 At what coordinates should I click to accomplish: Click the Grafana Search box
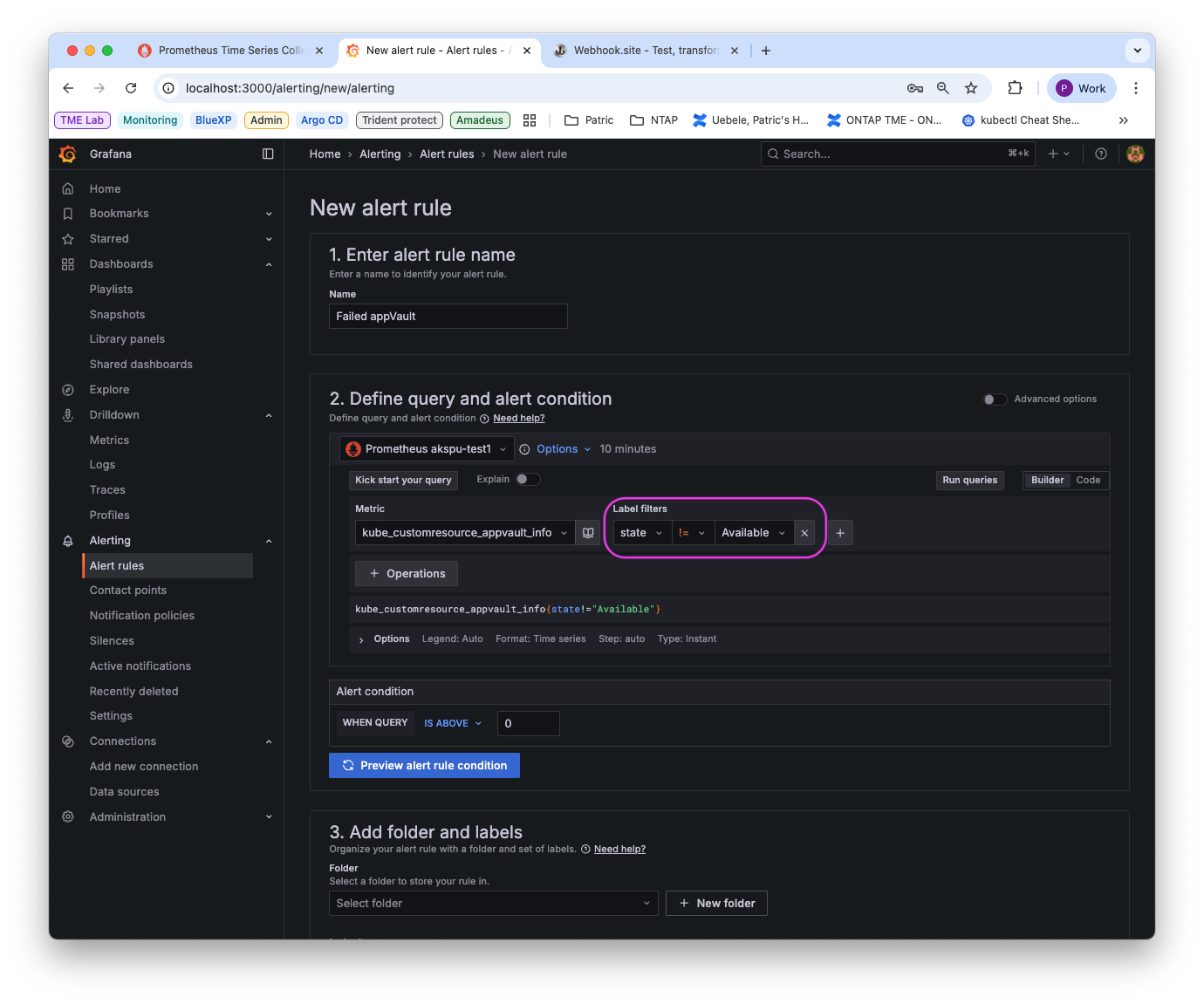[898, 154]
